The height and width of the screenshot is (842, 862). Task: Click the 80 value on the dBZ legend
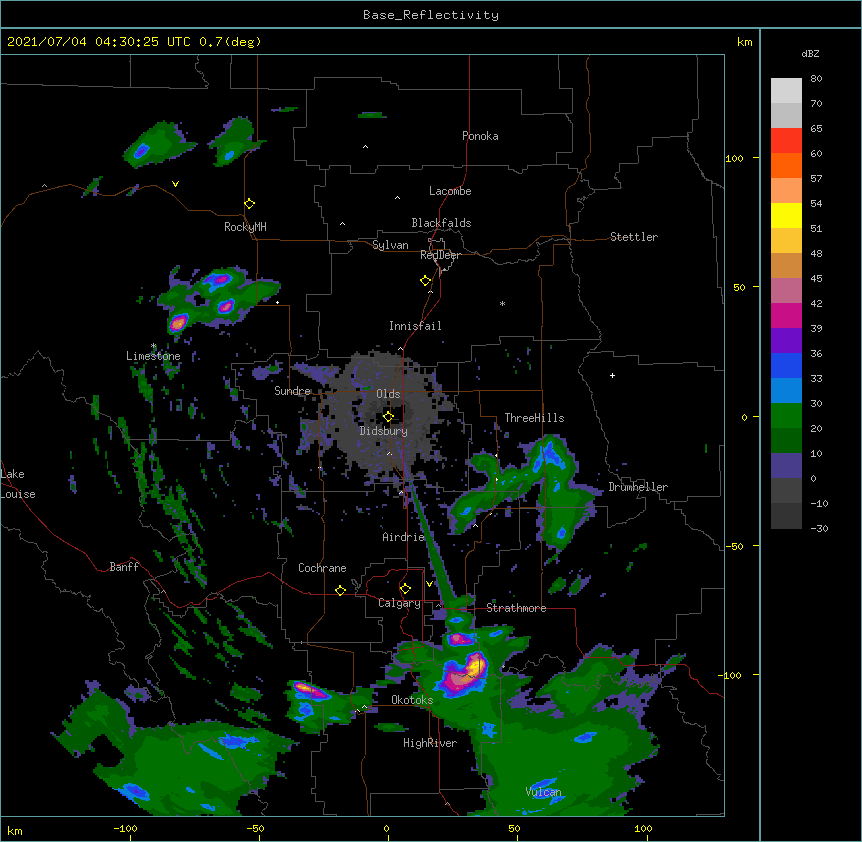[x=816, y=79]
